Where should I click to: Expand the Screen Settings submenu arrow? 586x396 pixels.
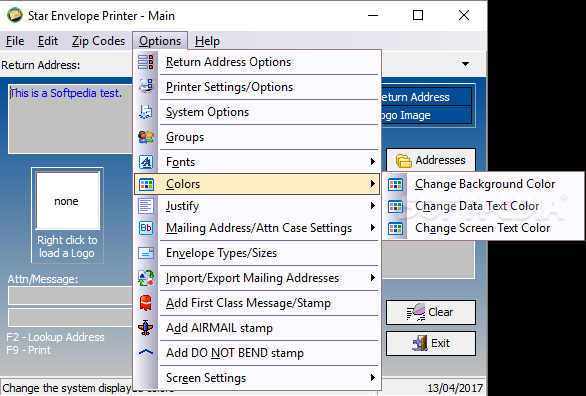(372, 377)
